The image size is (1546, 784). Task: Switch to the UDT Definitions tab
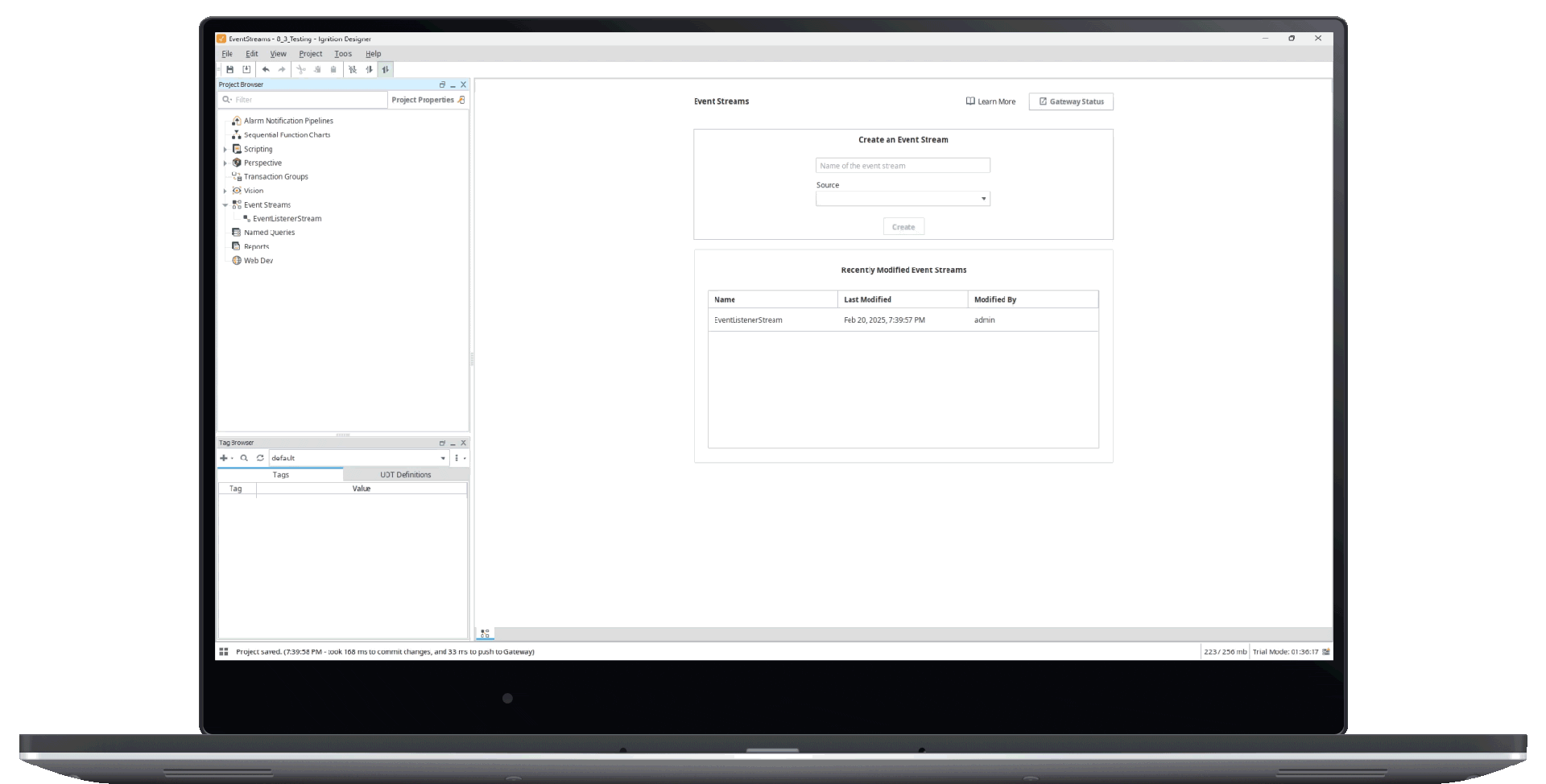405,475
